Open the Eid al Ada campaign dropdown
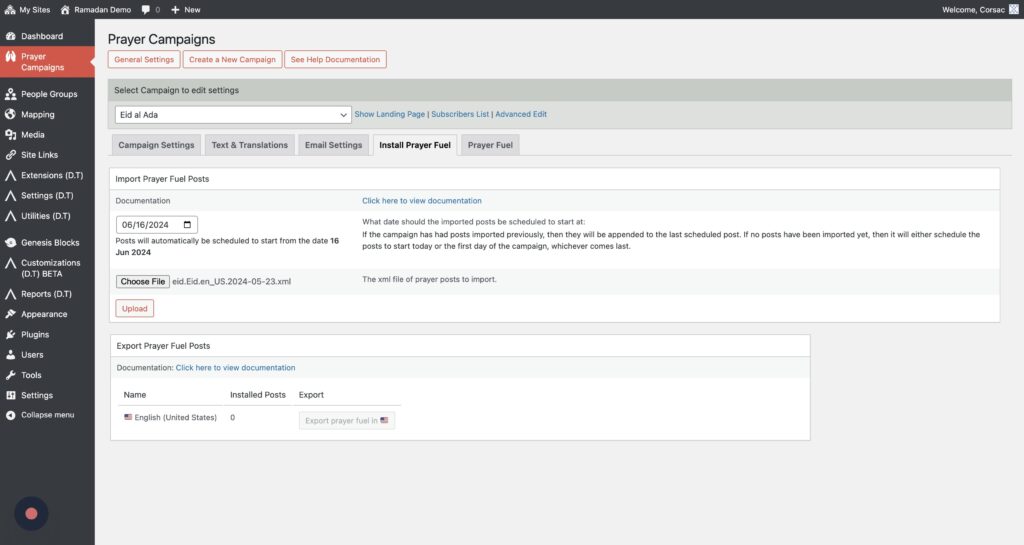Screen dimensions: 1024x545 (232, 115)
